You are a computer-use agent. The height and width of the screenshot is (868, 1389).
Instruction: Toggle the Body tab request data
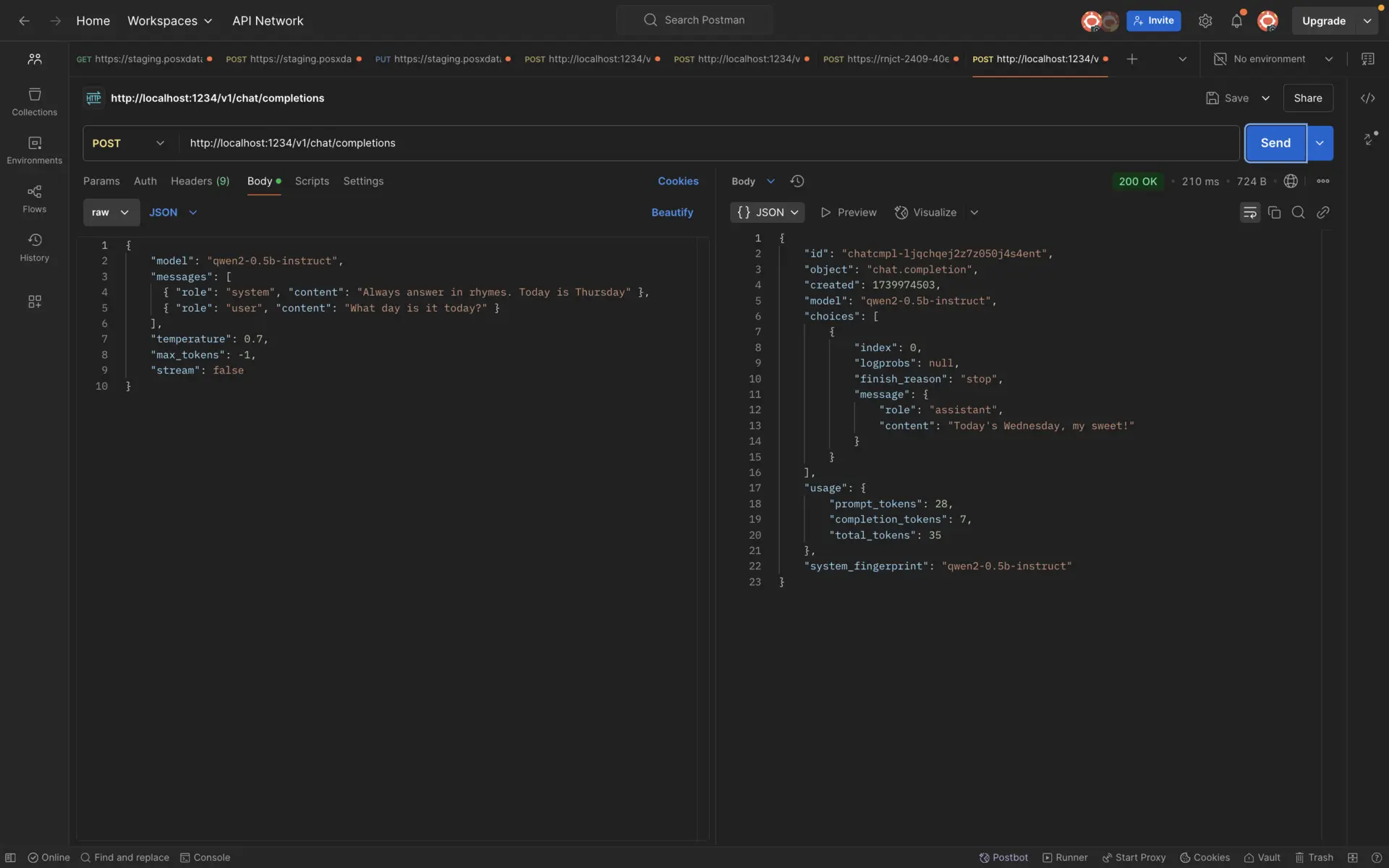pyautogui.click(x=259, y=181)
